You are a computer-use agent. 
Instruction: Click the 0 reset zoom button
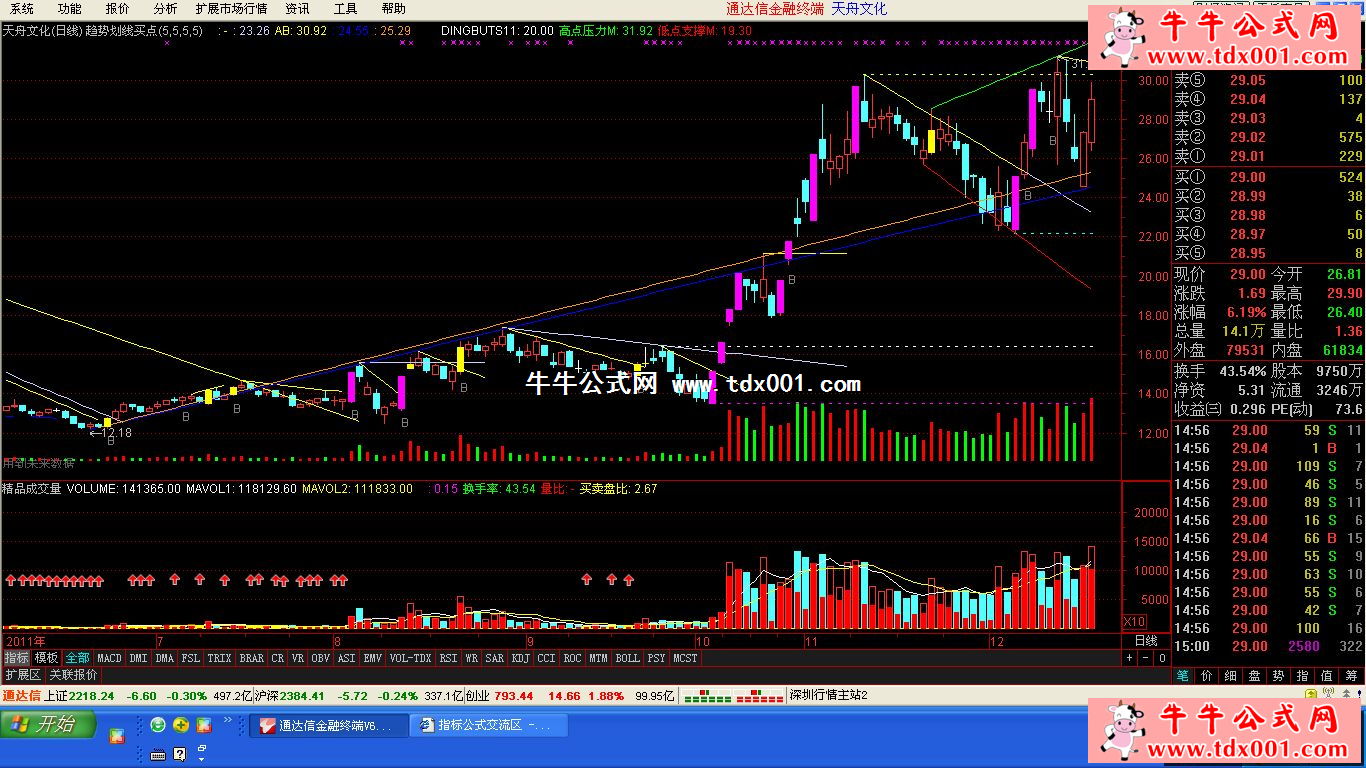click(1161, 658)
